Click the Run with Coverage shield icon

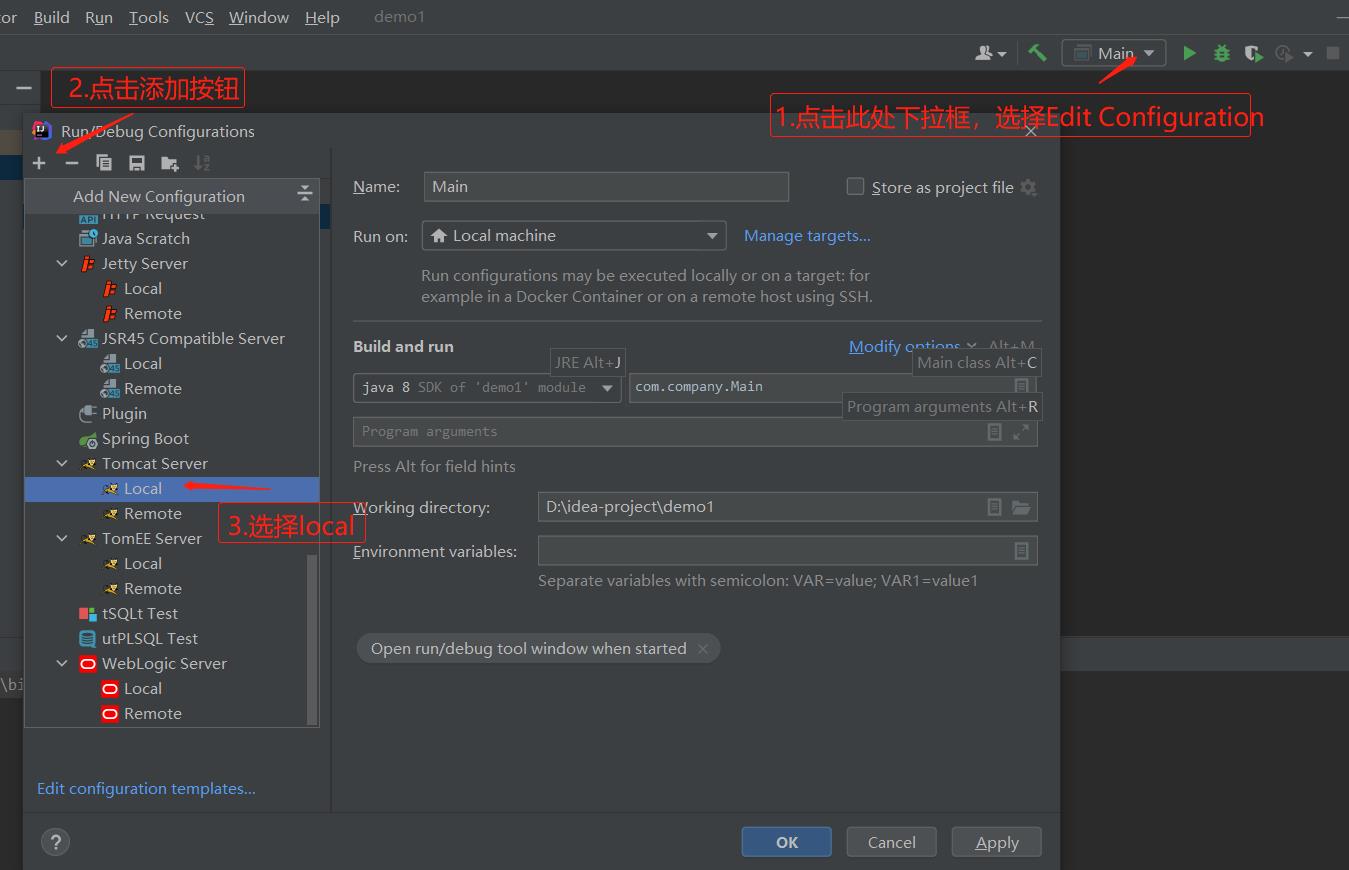[x=1253, y=53]
